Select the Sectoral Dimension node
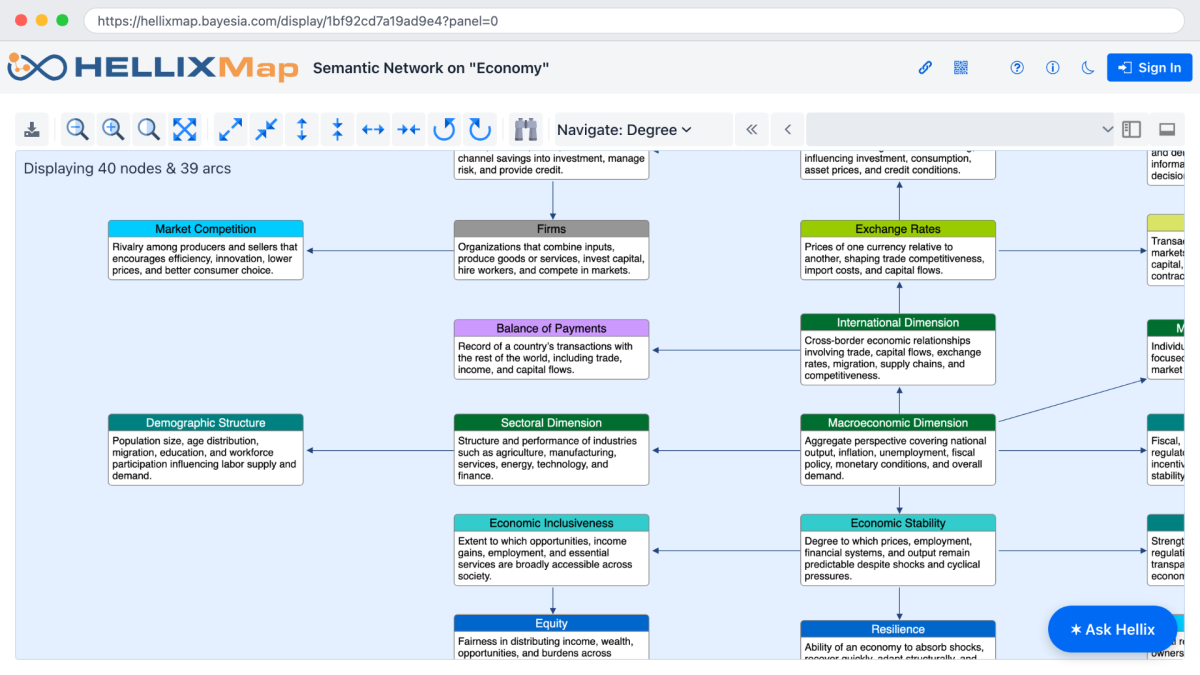Image resolution: width=1200 pixels, height=675 pixels. [551, 450]
